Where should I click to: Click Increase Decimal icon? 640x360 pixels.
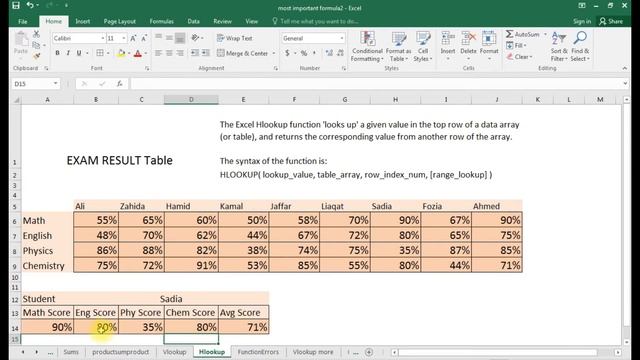click(329, 53)
